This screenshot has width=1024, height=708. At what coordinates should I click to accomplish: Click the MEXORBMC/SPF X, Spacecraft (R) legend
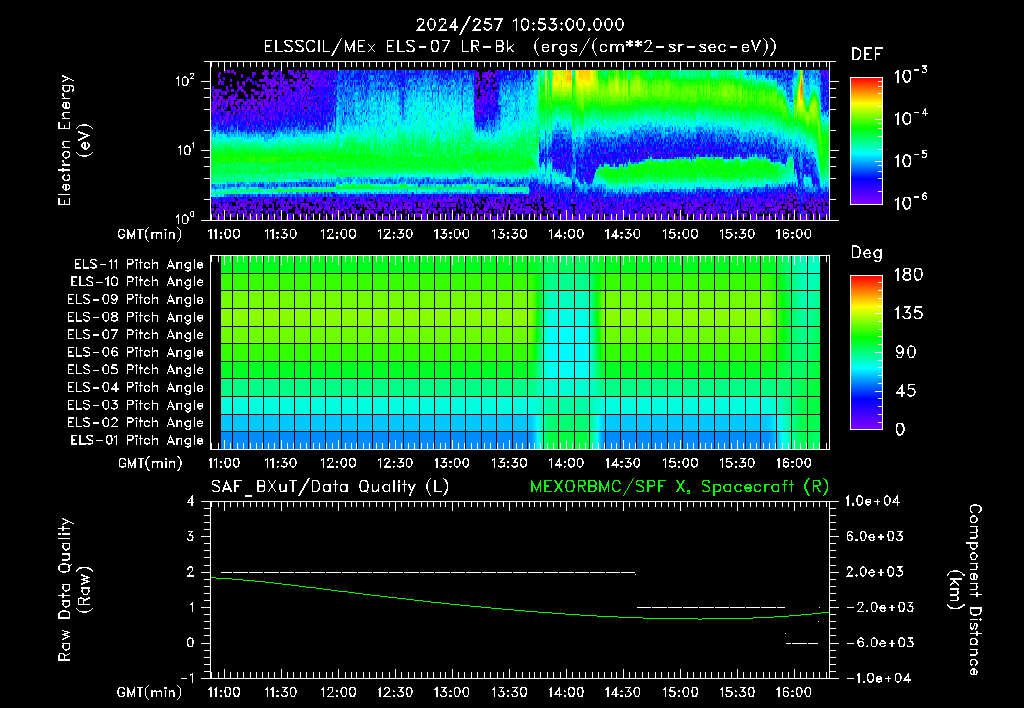pos(679,487)
